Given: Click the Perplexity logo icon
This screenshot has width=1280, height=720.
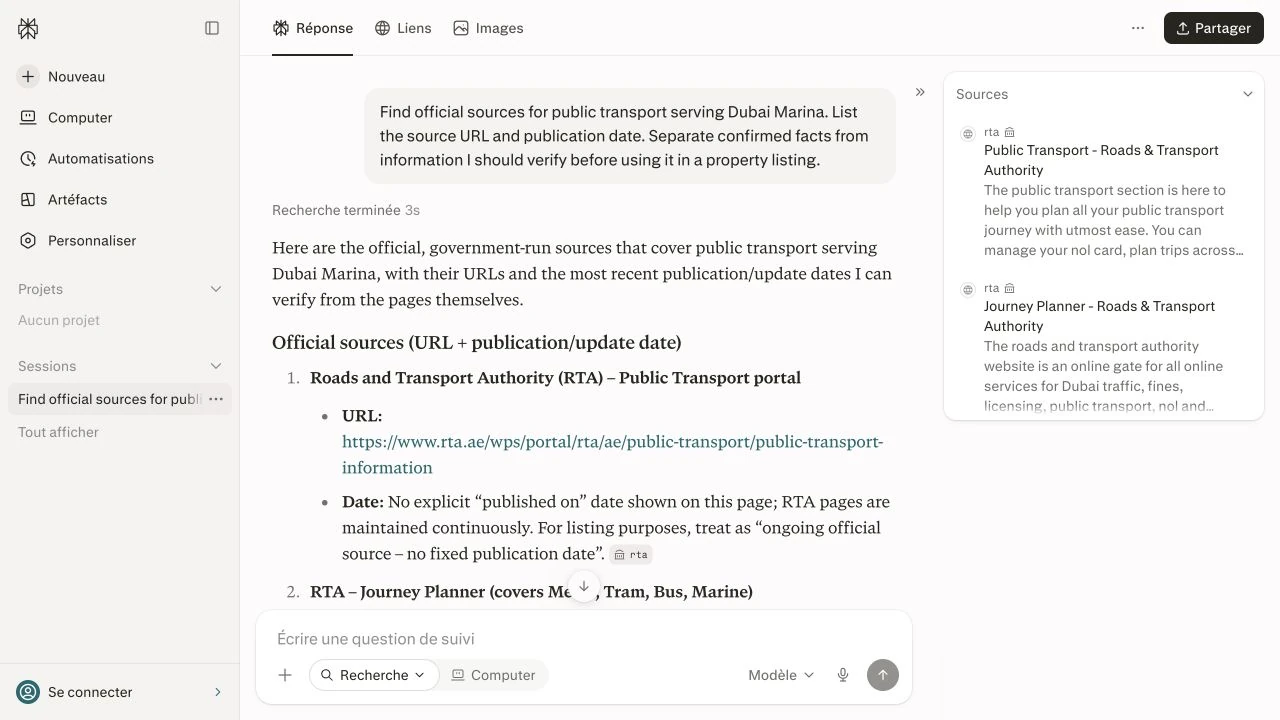Looking at the screenshot, I should [x=28, y=28].
